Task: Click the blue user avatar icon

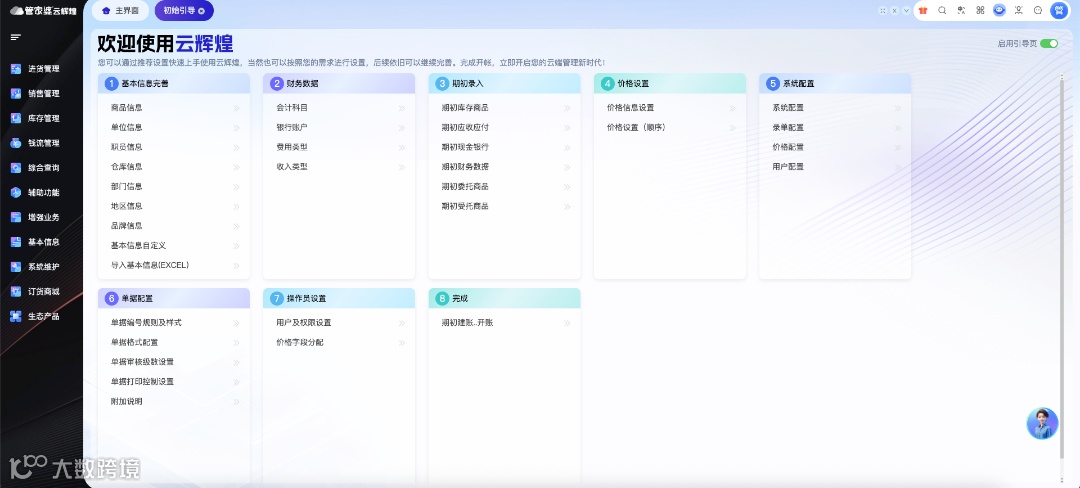Action: tap(1059, 10)
